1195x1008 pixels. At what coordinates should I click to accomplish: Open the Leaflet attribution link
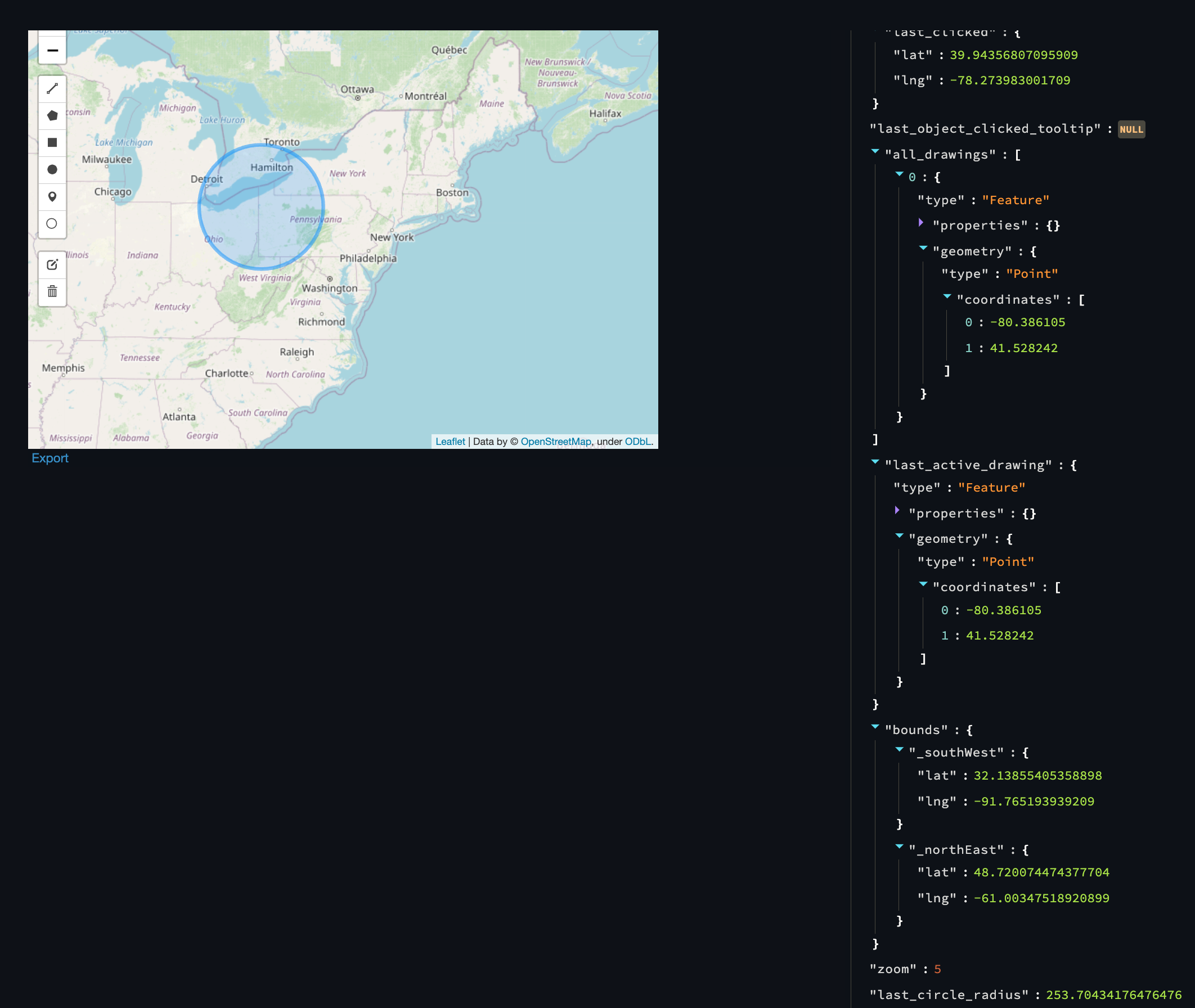[x=450, y=441]
